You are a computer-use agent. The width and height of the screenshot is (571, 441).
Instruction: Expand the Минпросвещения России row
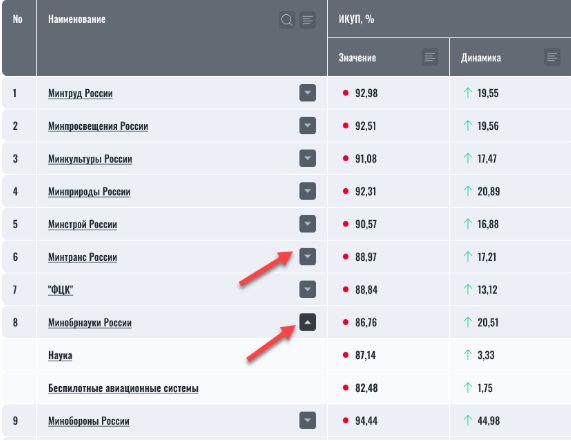point(308,126)
